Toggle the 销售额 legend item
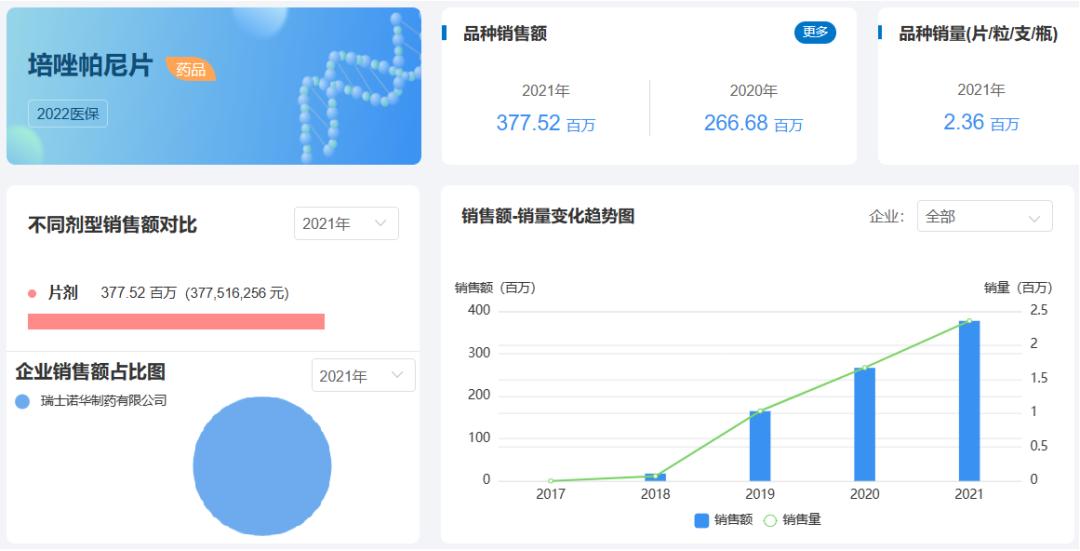This screenshot has height=551, width=1080. 723,520
